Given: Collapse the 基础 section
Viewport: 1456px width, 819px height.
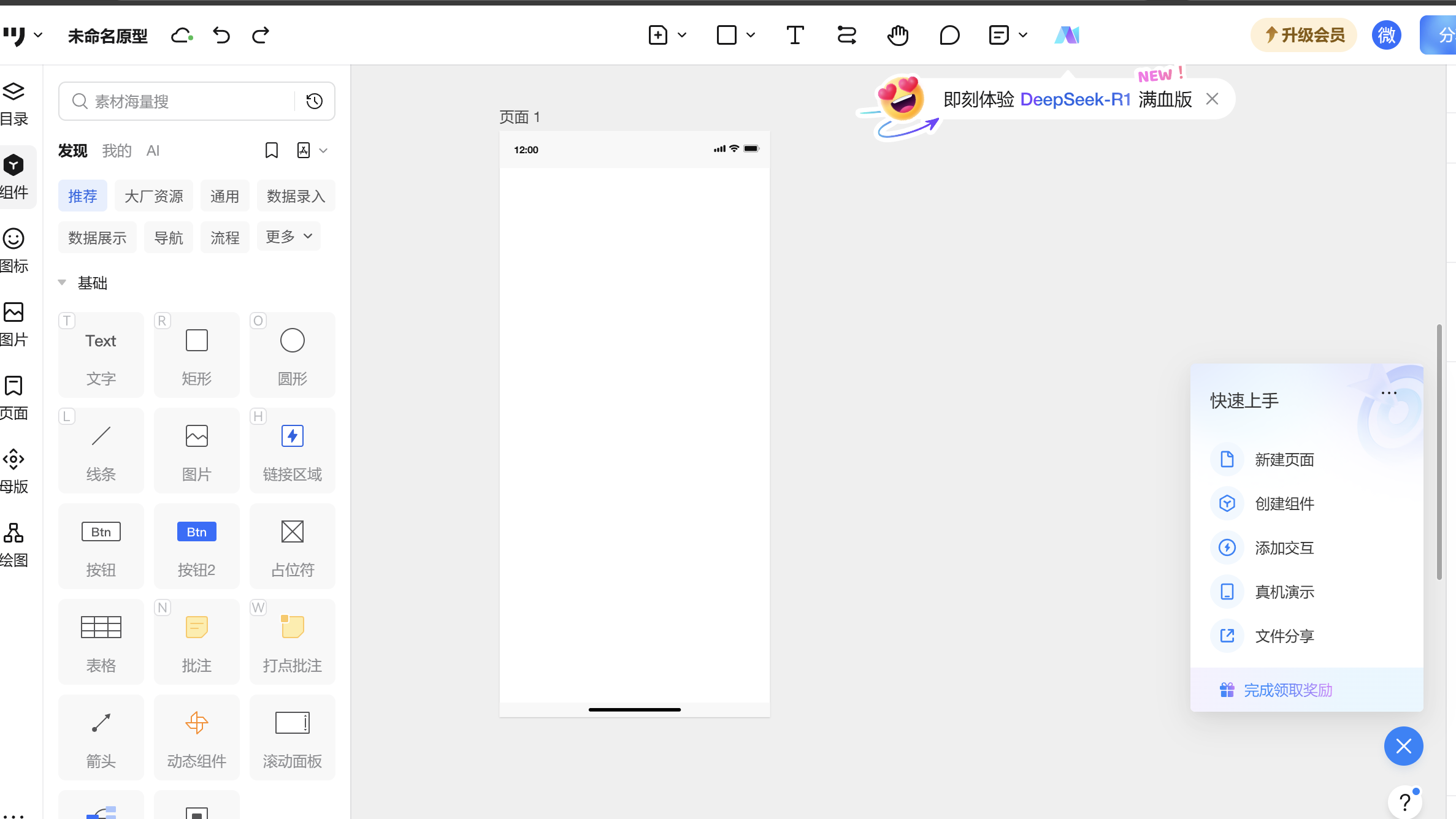Looking at the screenshot, I should coord(62,283).
